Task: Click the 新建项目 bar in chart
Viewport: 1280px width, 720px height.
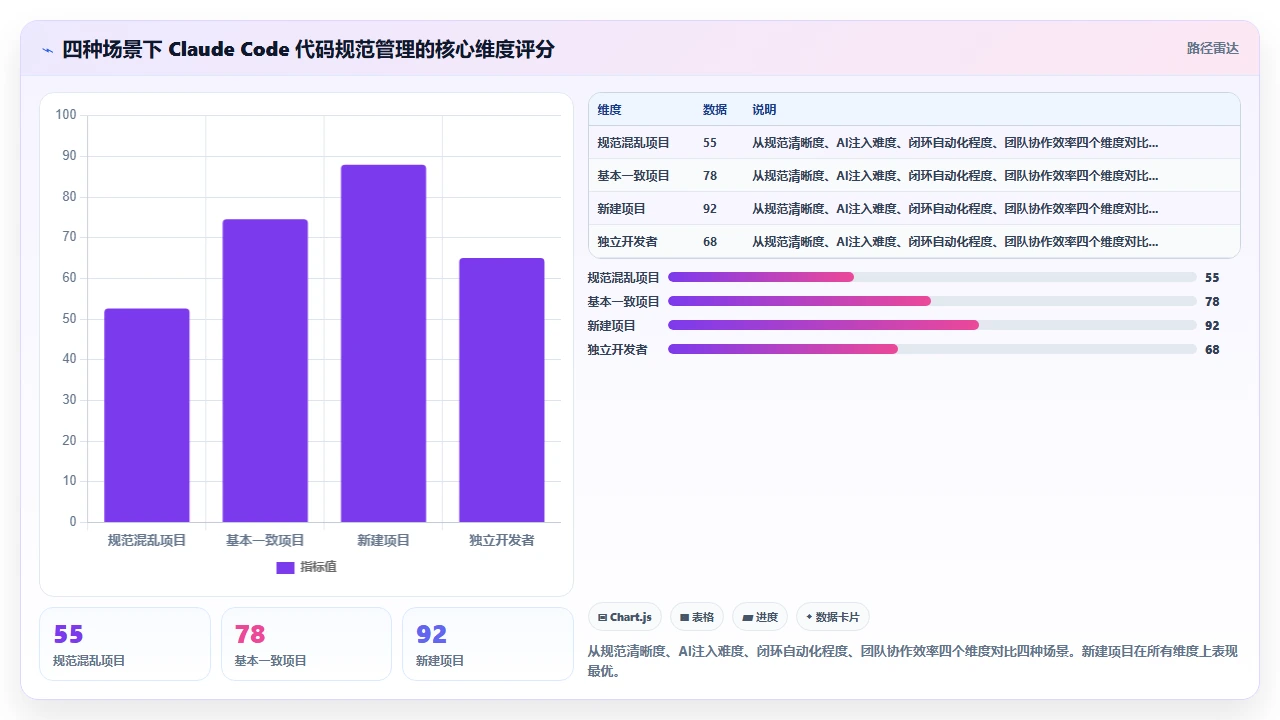Action: (x=383, y=343)
